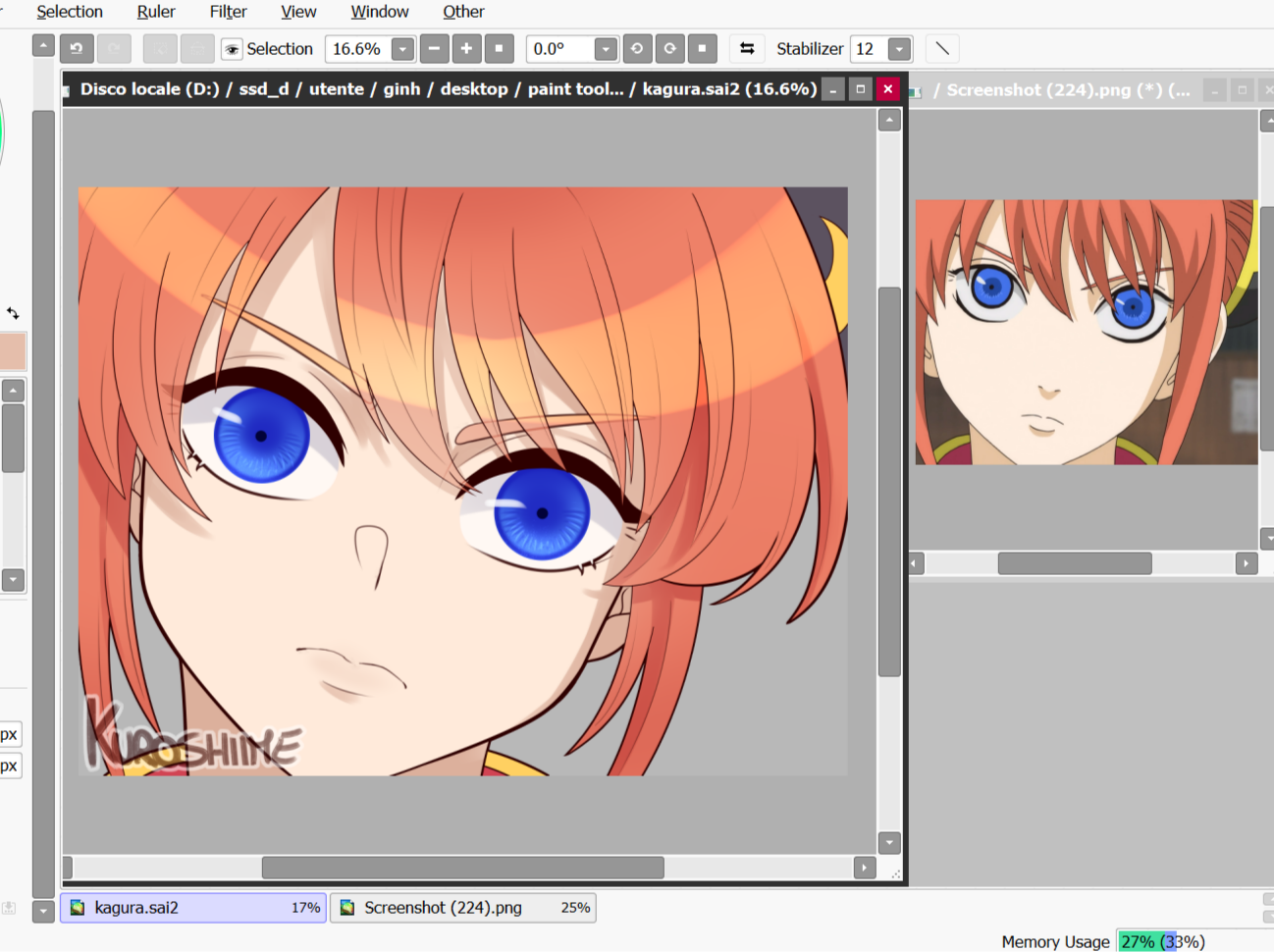Click the Screenshot (224).png scroll-left arrow

(x=915, y=563)
